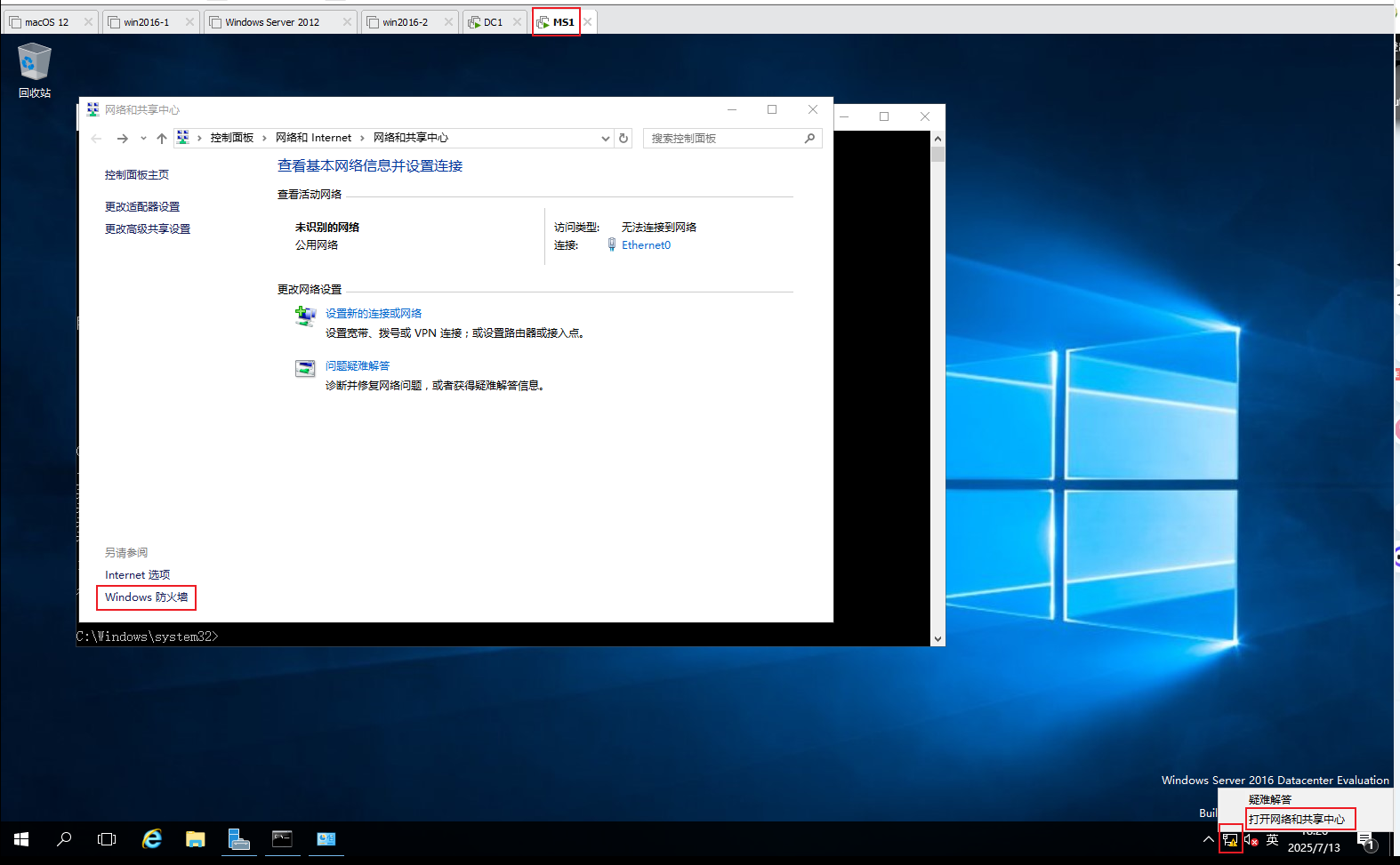Click the 2025/7/13 taskbar date
The width and height of the screenshot is (1400, 865).
tap(1314, 847)
